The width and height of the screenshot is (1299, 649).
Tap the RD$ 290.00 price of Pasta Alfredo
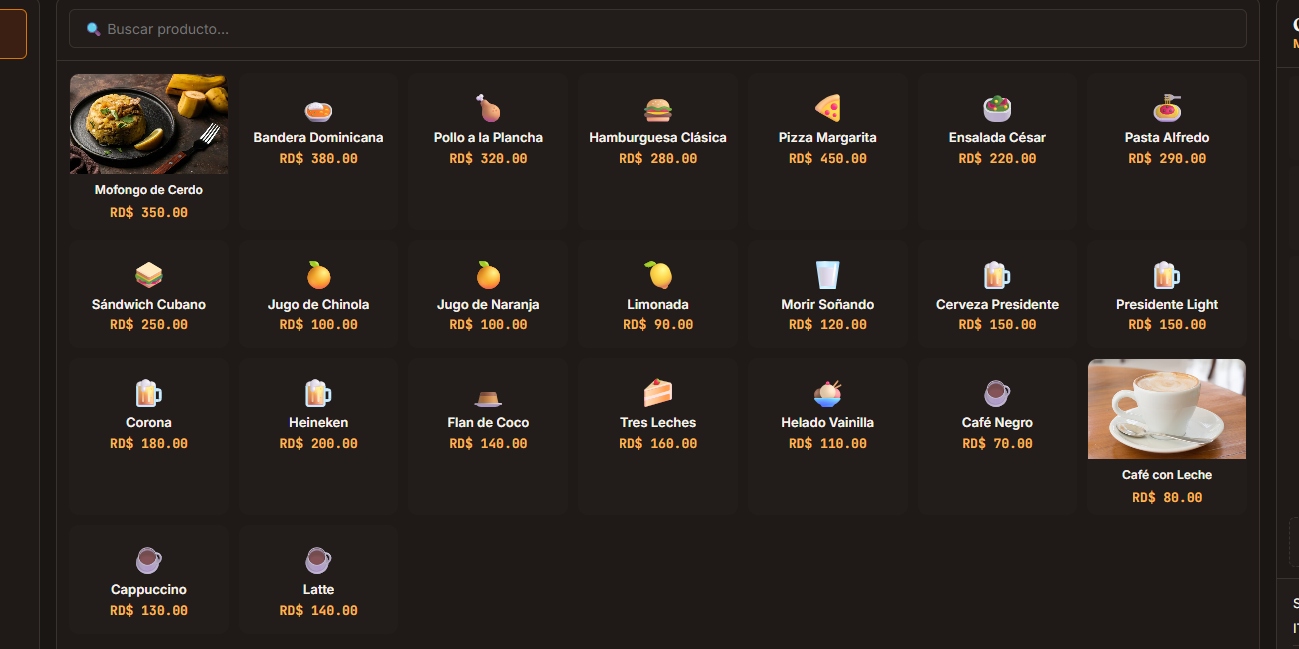(x=1167, y=158)
